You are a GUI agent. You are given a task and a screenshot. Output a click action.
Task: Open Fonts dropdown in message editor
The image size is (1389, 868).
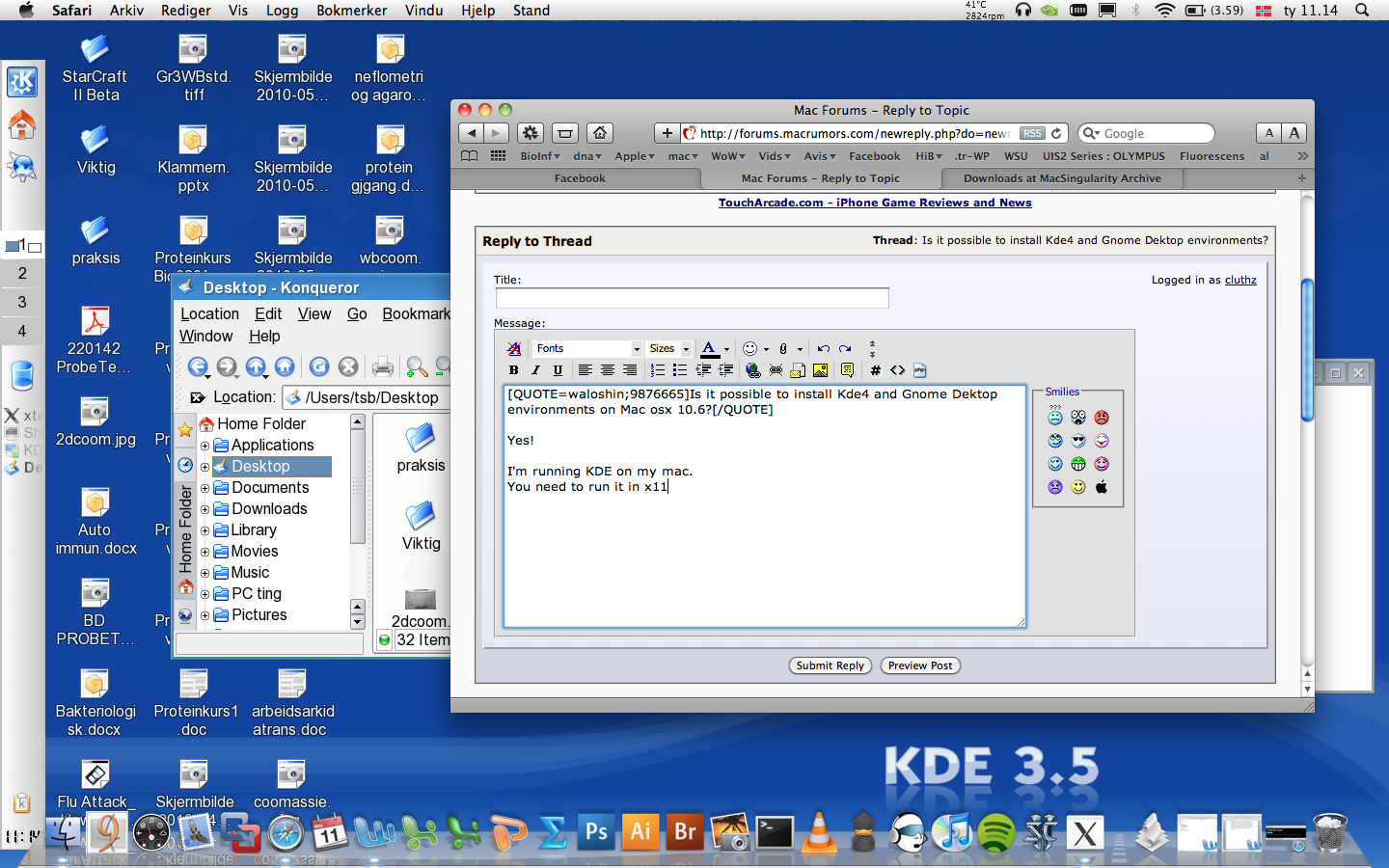(586, 348)
